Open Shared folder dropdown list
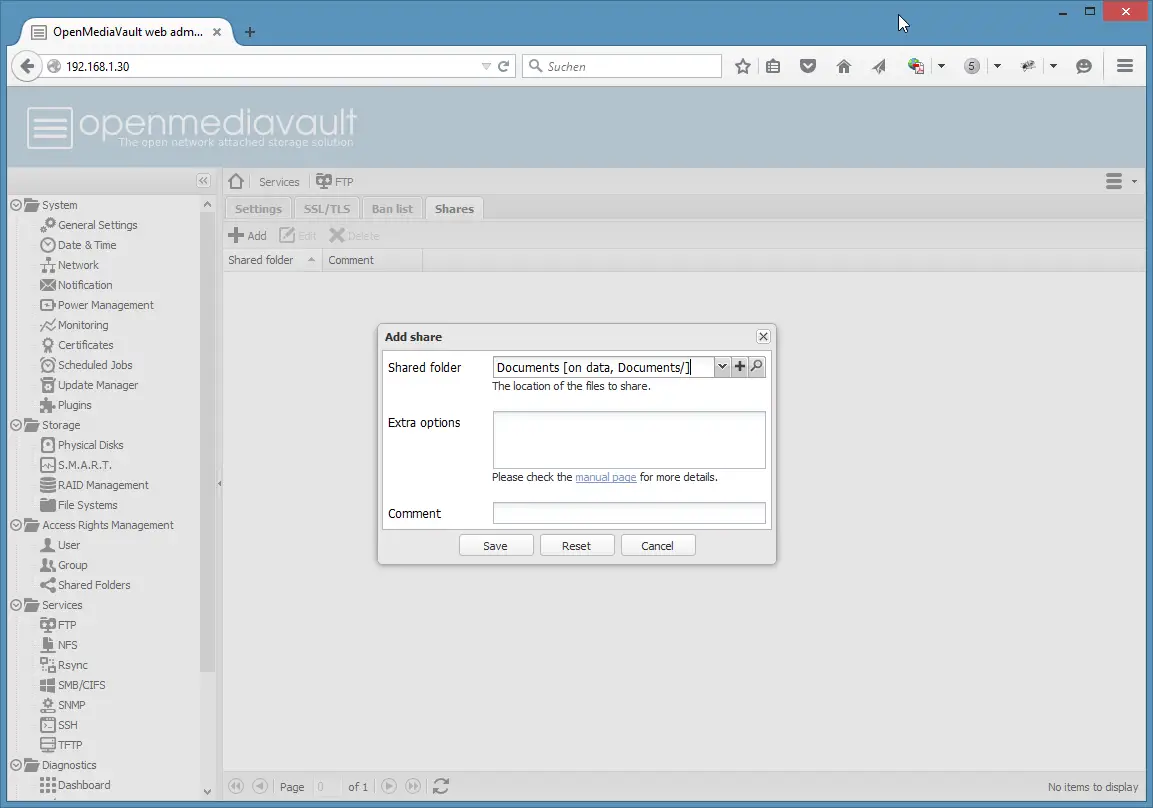 (722, 367)
